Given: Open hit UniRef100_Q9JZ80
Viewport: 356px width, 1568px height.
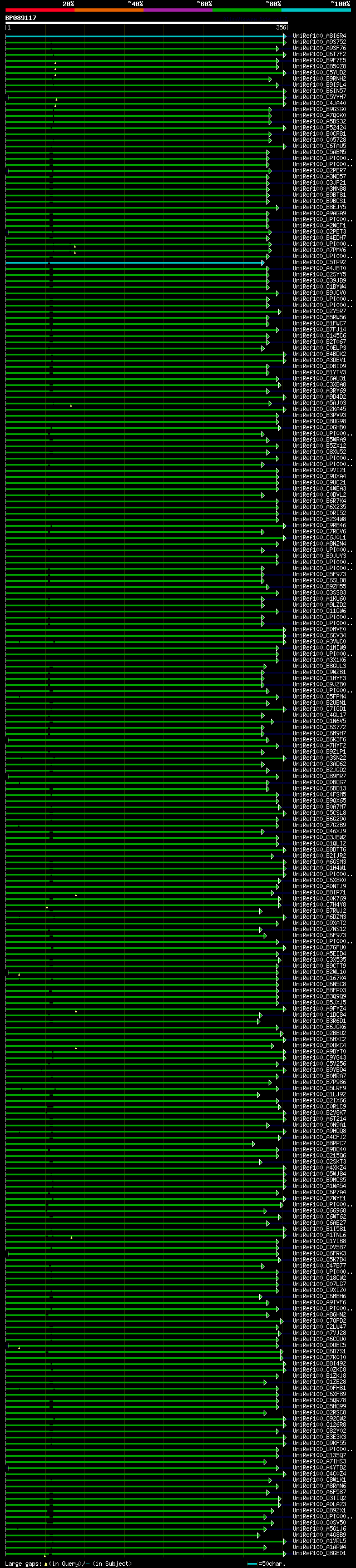Looking at the screenshot, I should [319, 684].
